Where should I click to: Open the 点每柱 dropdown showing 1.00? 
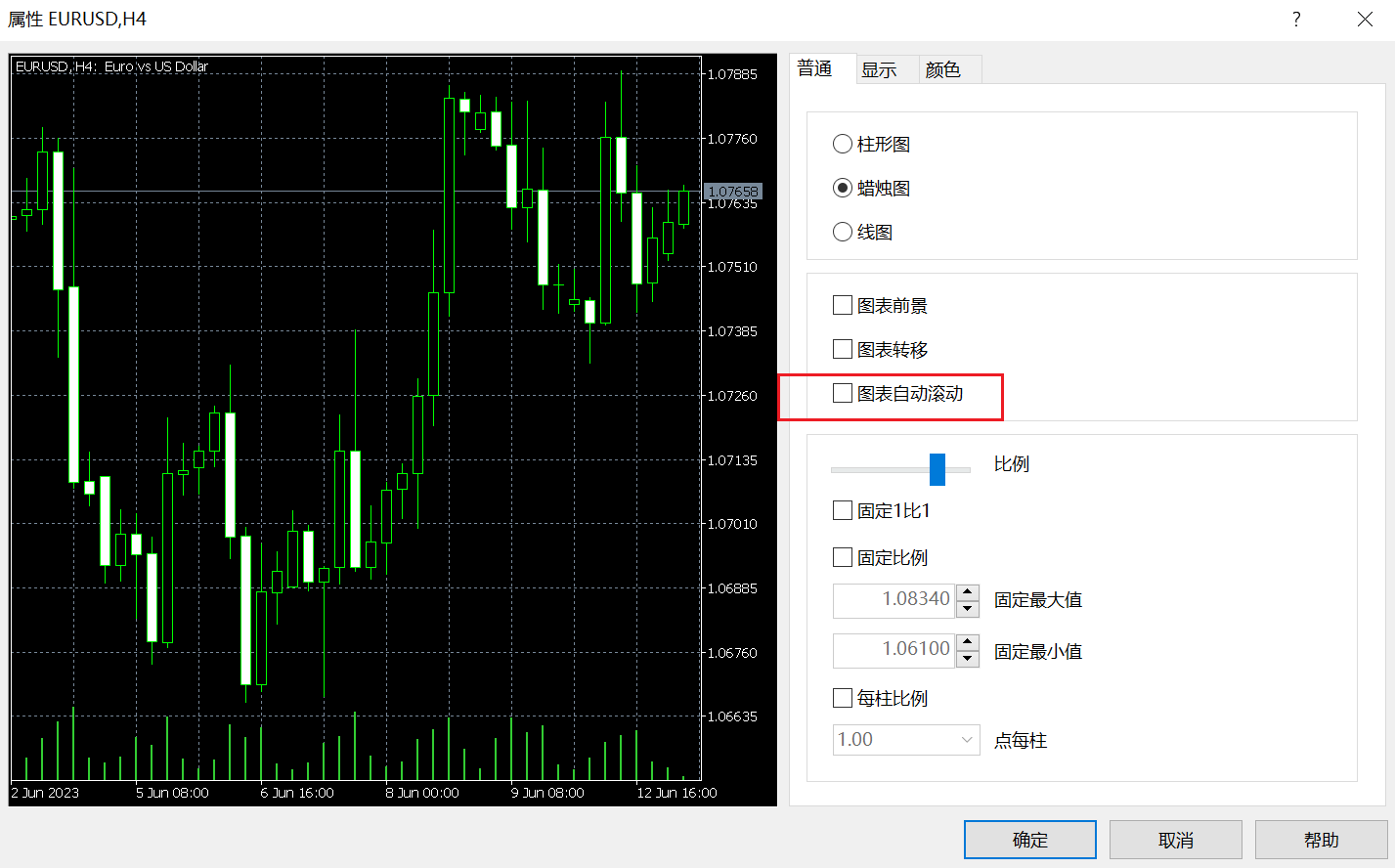(x=906, y=740)
